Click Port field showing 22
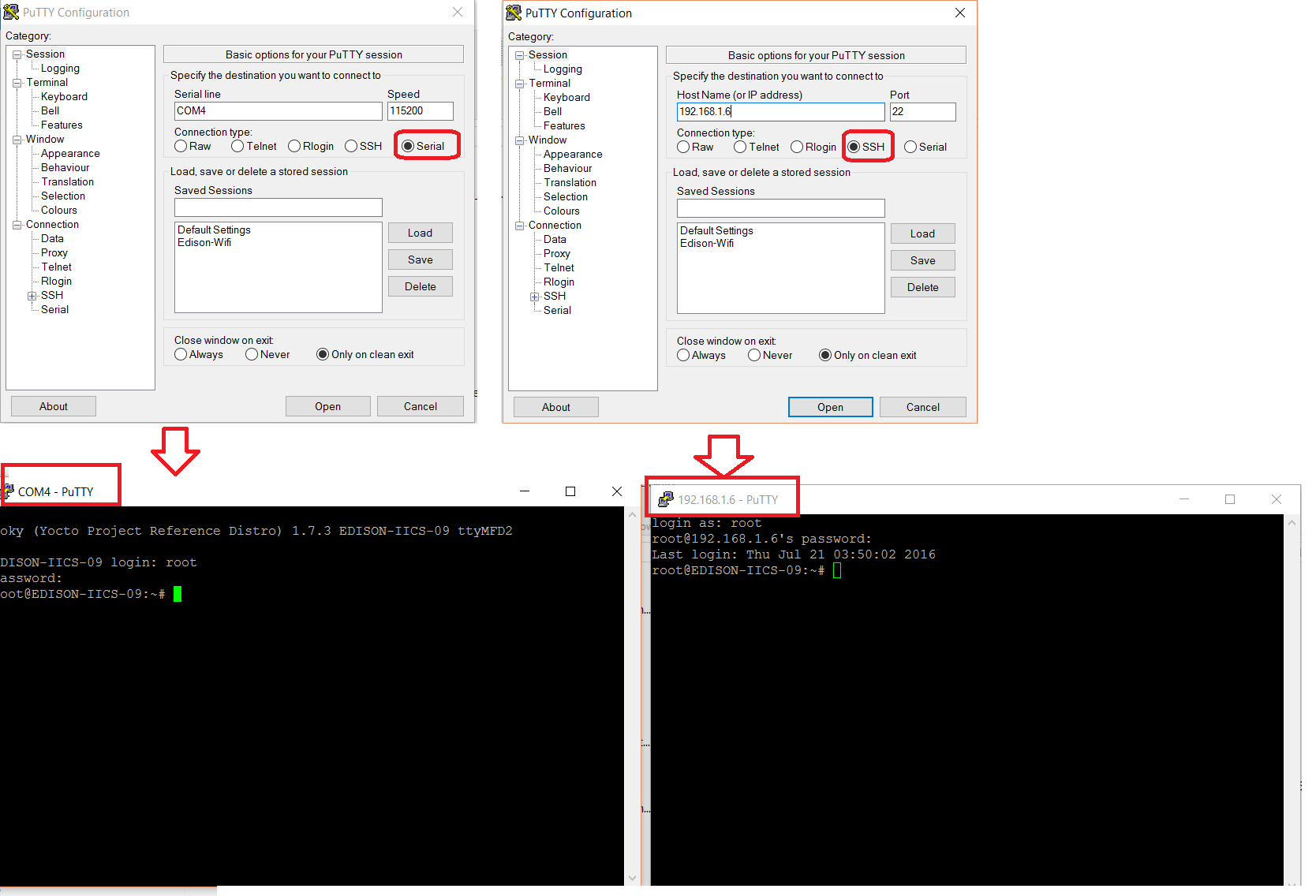This screenshot has height=896, width=1316. (923, 112)
